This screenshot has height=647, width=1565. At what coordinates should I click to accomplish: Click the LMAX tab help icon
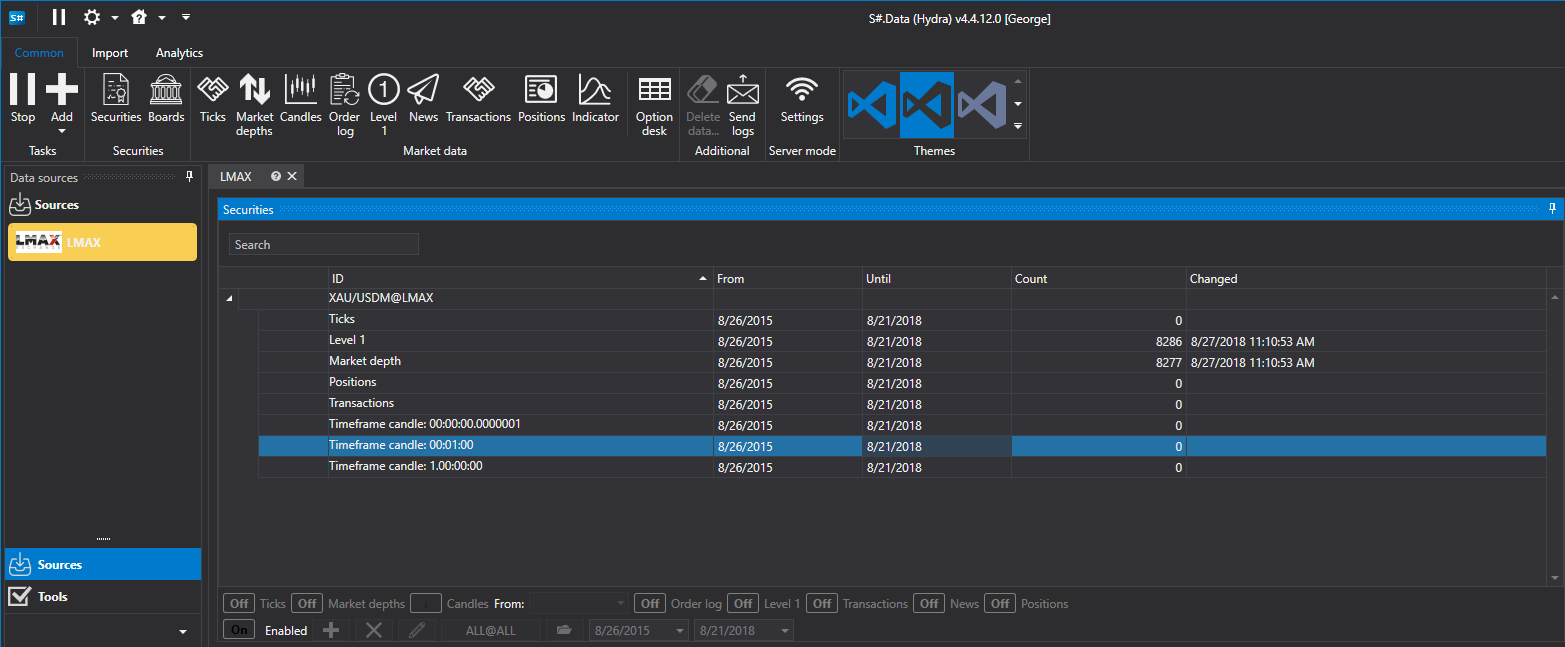click(x=276, y=176)
